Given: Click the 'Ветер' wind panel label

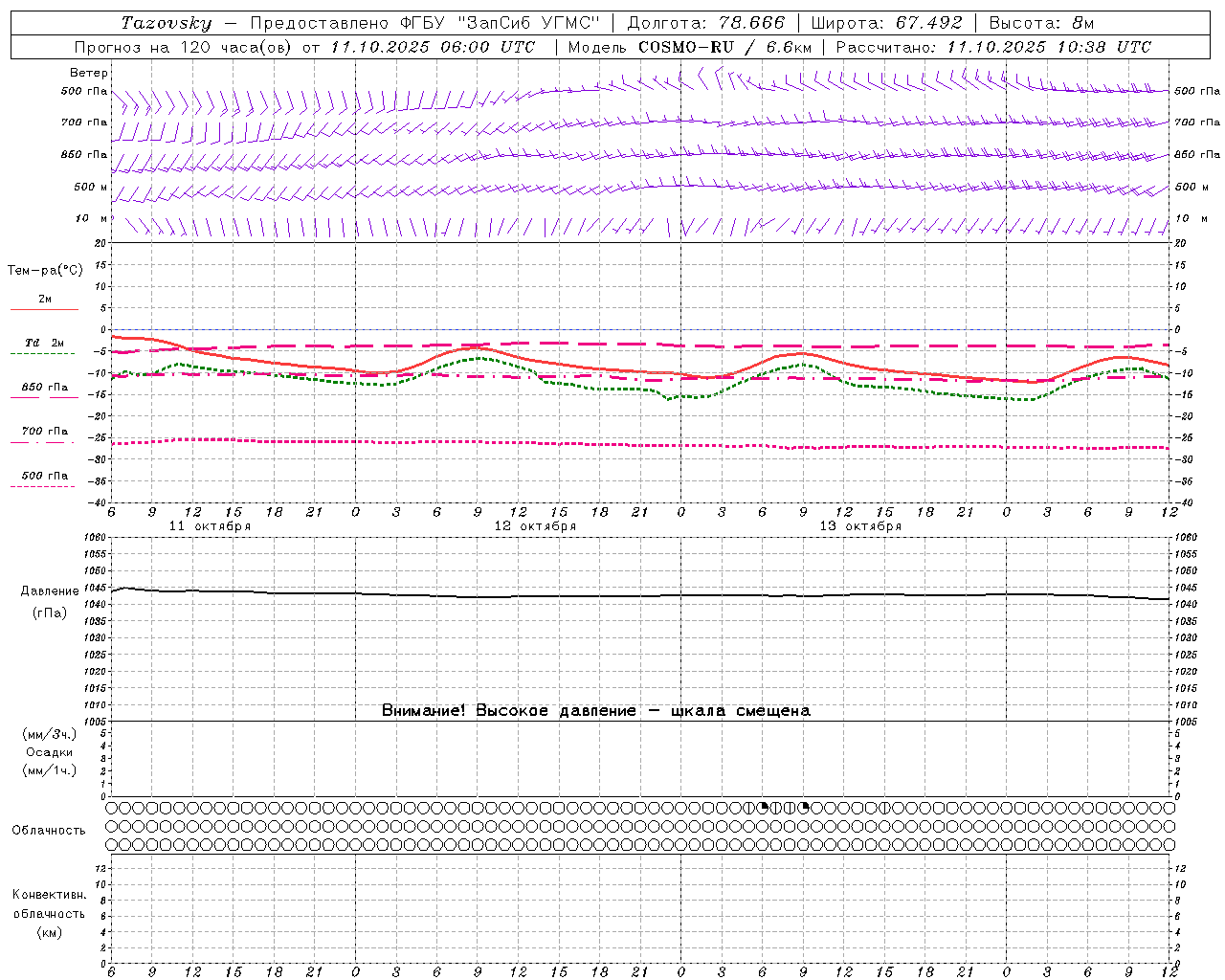Looking at the screenshot, I should pyautogui.click(x=89, y=73).
